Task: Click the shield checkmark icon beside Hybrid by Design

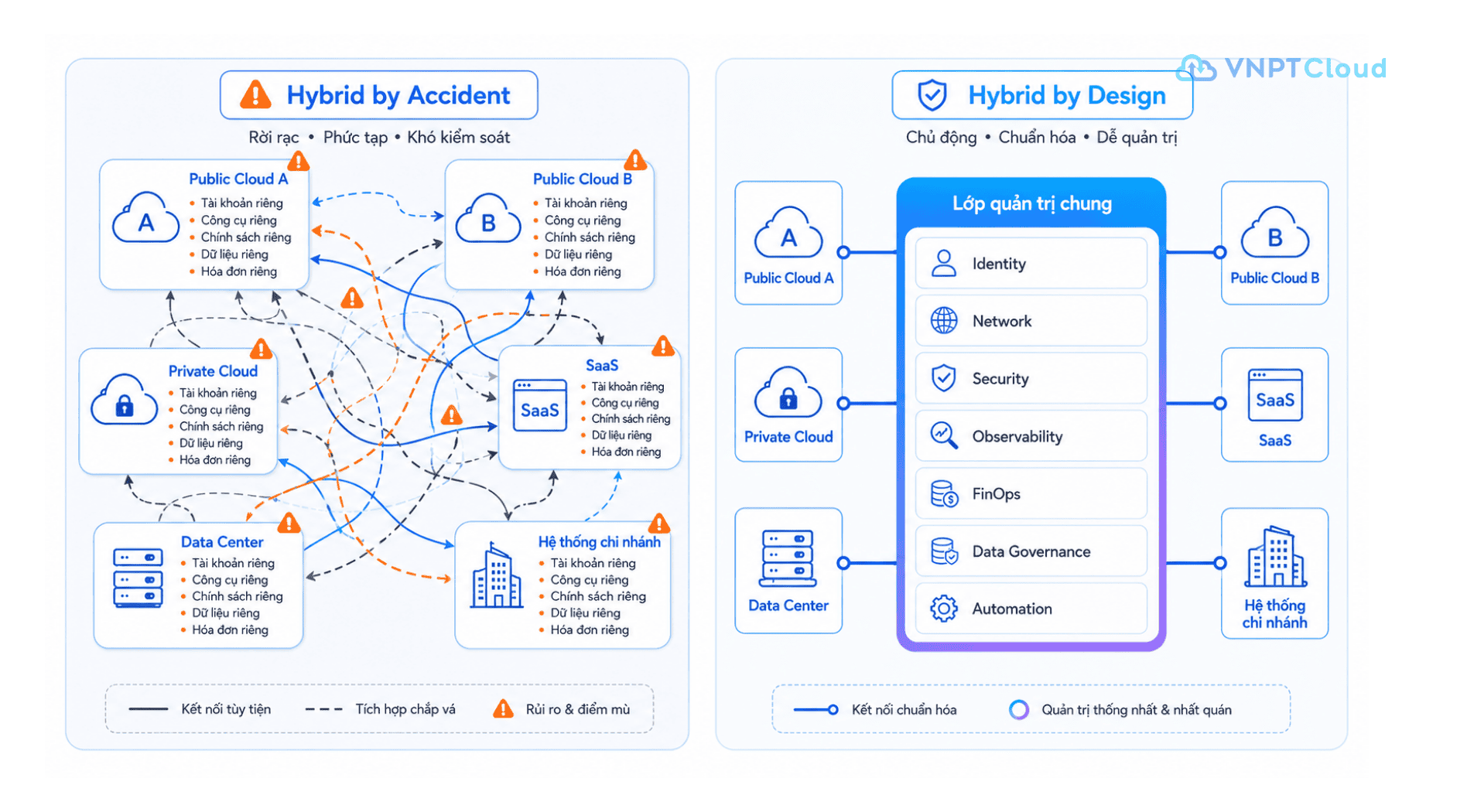Action: pyautogui.click(x=932, y=95)
